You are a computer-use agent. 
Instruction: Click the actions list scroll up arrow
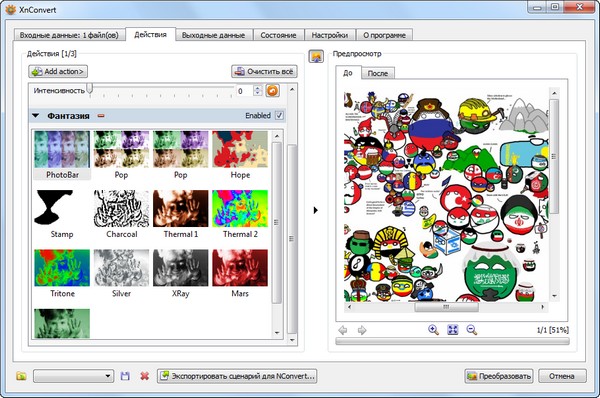tap(292, 90)
